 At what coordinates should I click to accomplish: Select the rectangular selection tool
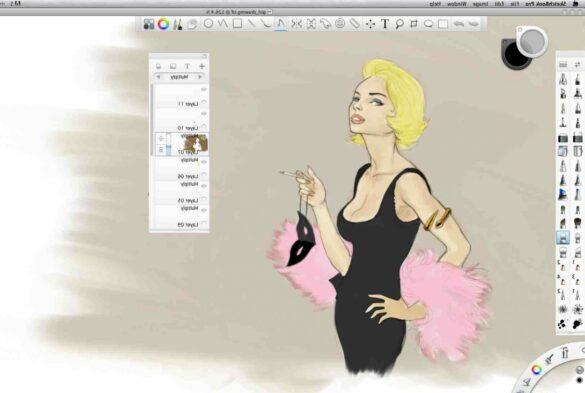click(x=443, y=24)
